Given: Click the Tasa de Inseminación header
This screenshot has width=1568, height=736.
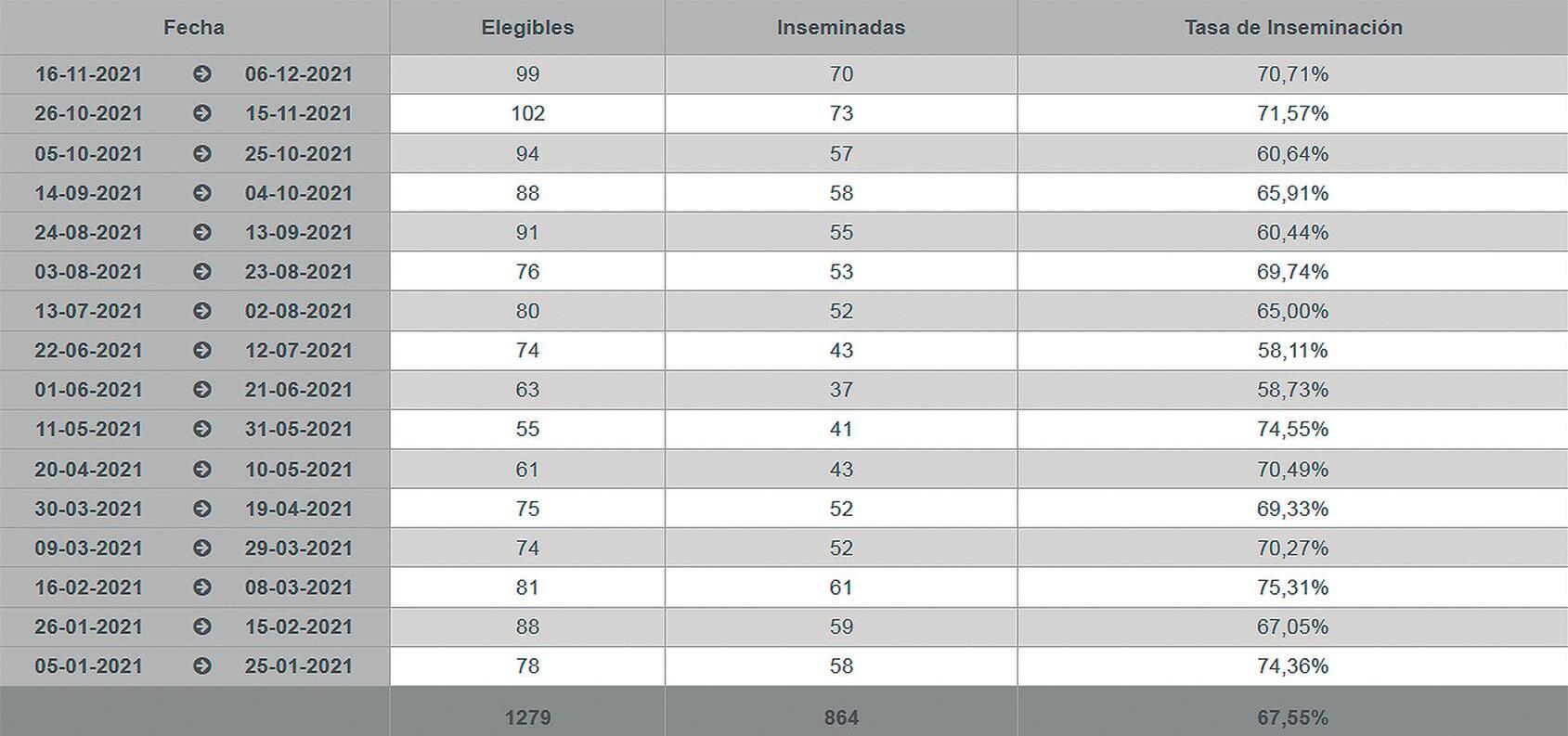Looking at the screenshot, I should coord(1293,28).
